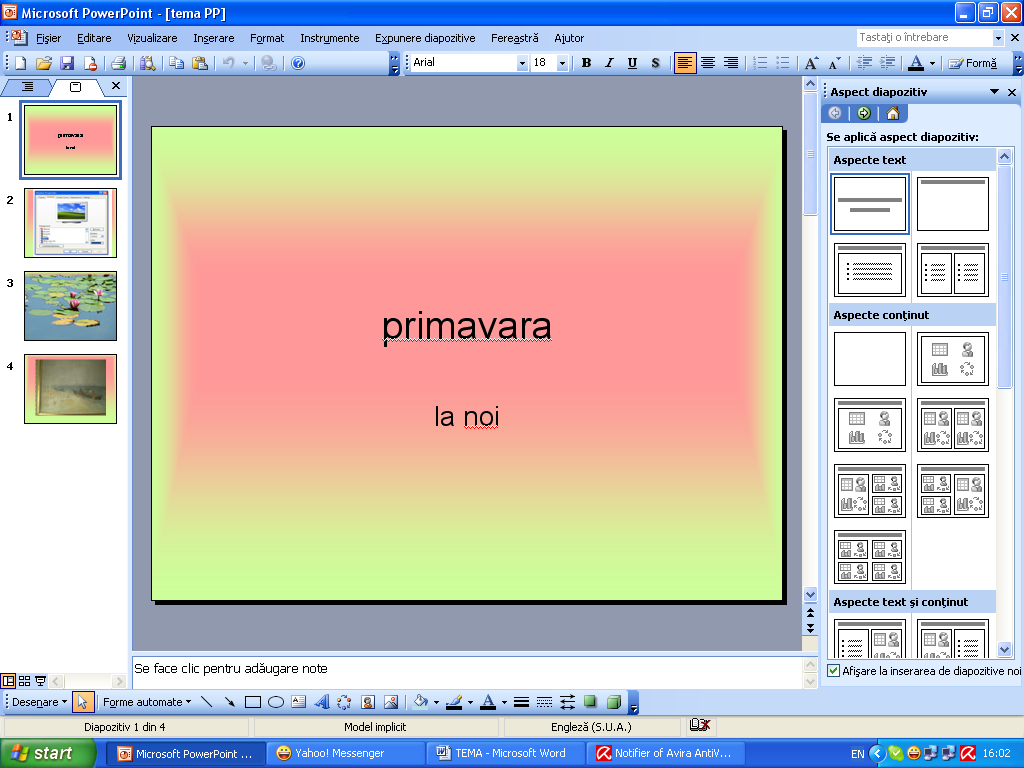Toggle Afișare la inserarea de diapozitive checkbox
This screenshot has height=768, width=1024.
[x=833, y=671]
